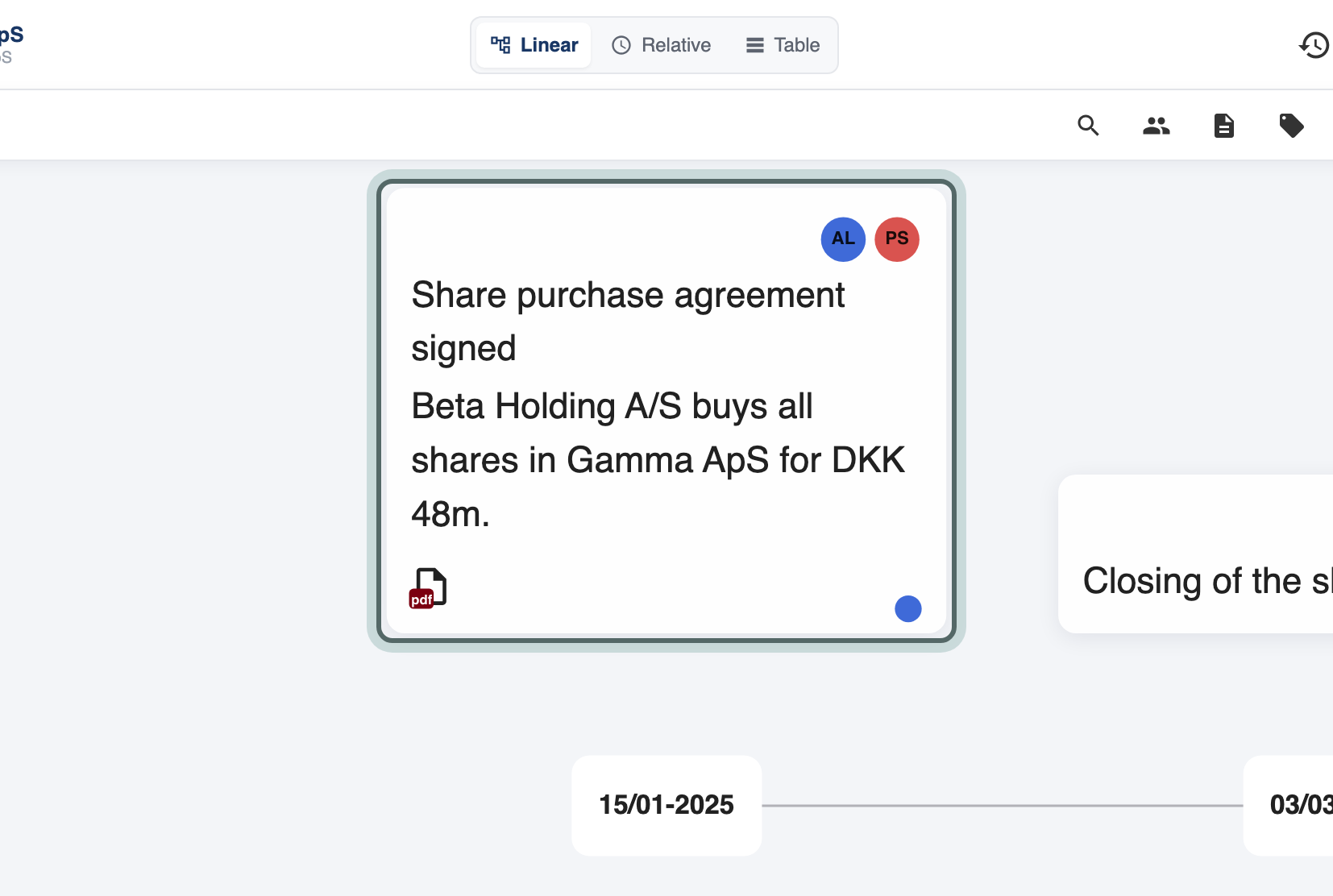Screen dimensions: 1333x896
Task: Click the Share purchase agreement signed title
Action: coord(628,321)
